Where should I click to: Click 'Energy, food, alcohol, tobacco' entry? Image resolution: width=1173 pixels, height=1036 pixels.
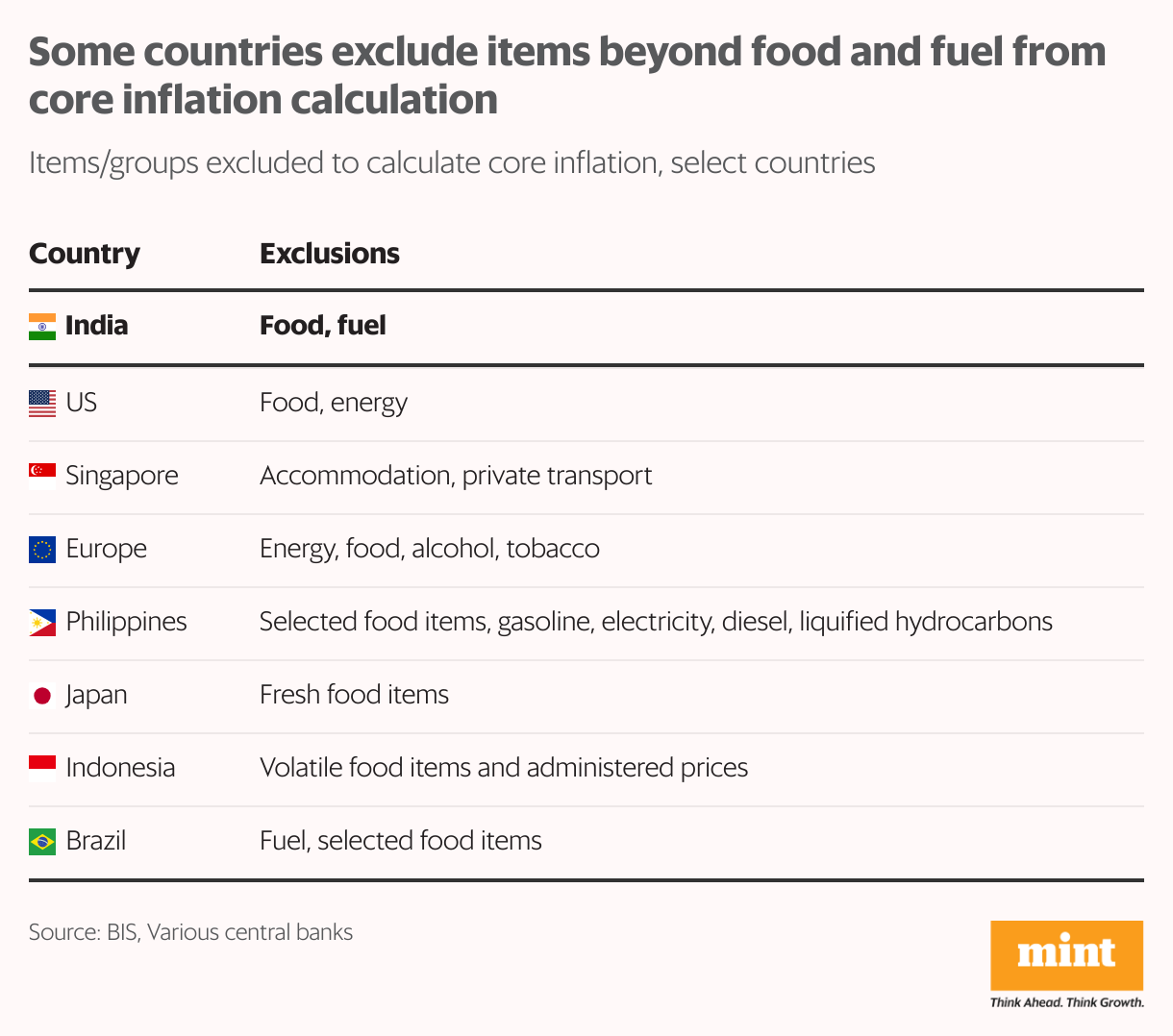[x=430, y=549]
